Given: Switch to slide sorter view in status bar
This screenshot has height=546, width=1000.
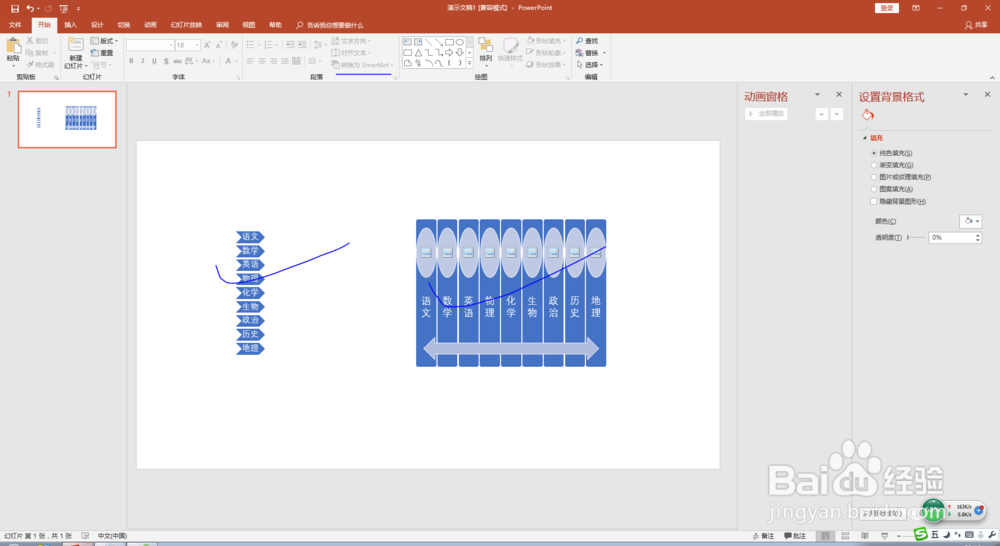Looking at the screenshot, I should click(845, 536).
